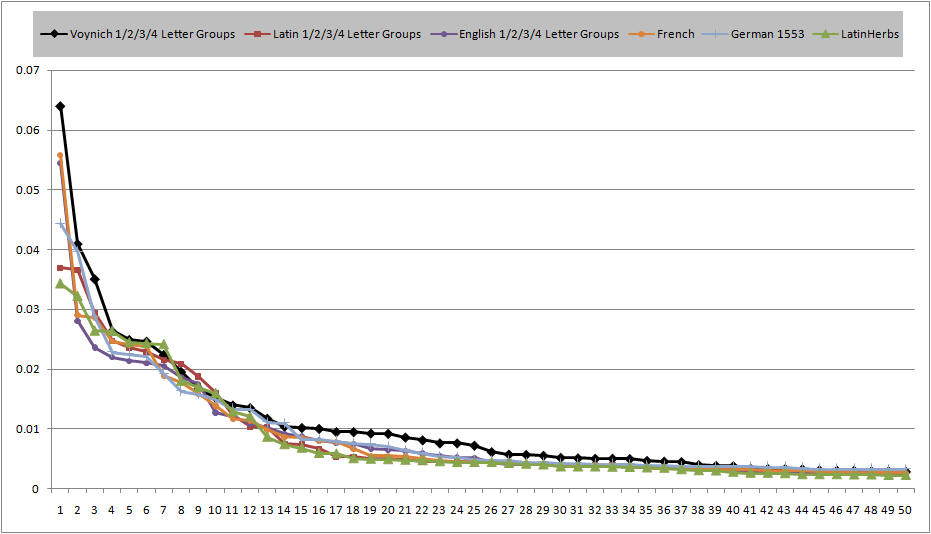
Task: Click the Voynich data point at rank 2
Action: pos(77,244)
